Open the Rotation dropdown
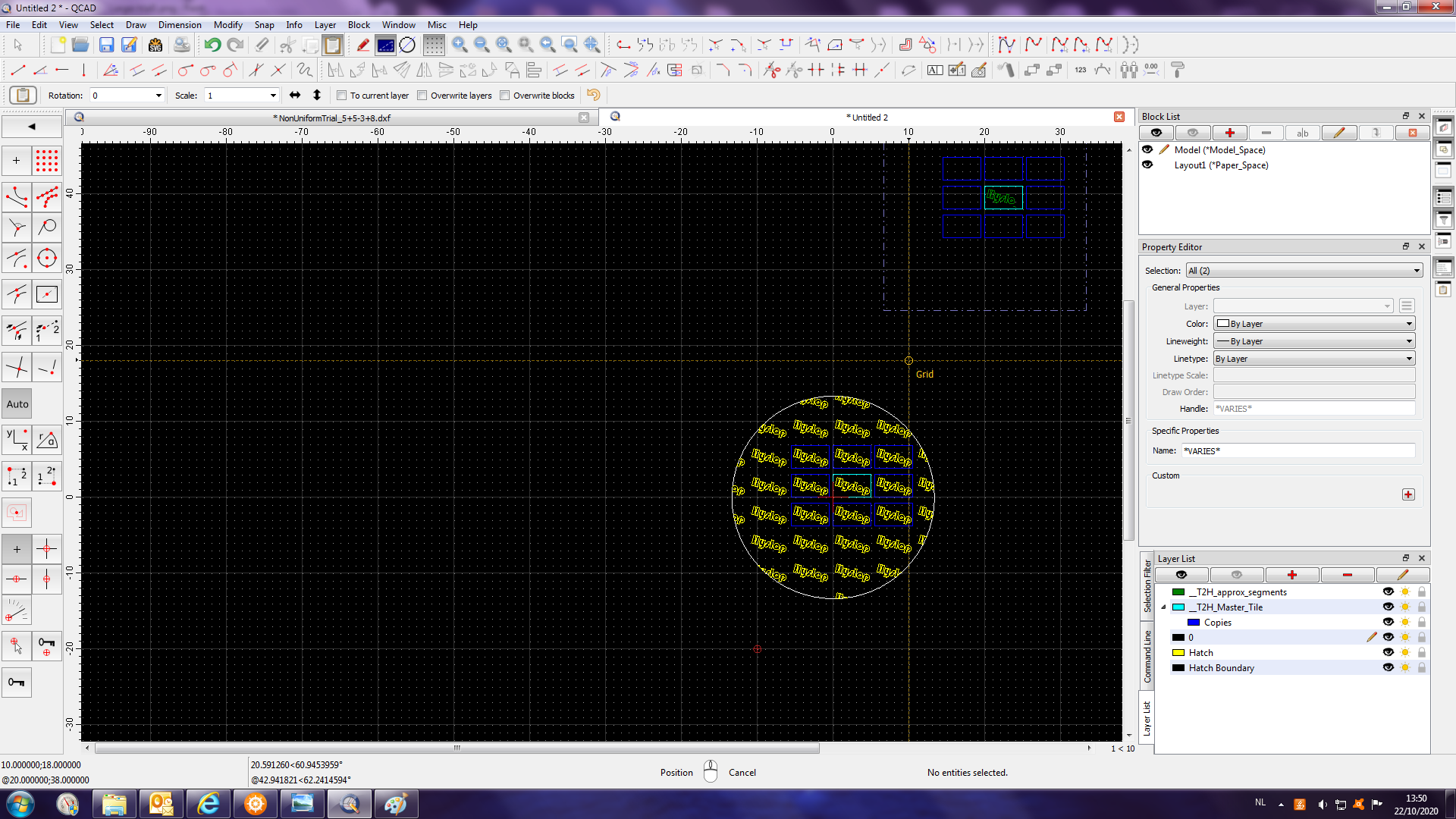Screen dimensions: 1456x819 [158, 96]
